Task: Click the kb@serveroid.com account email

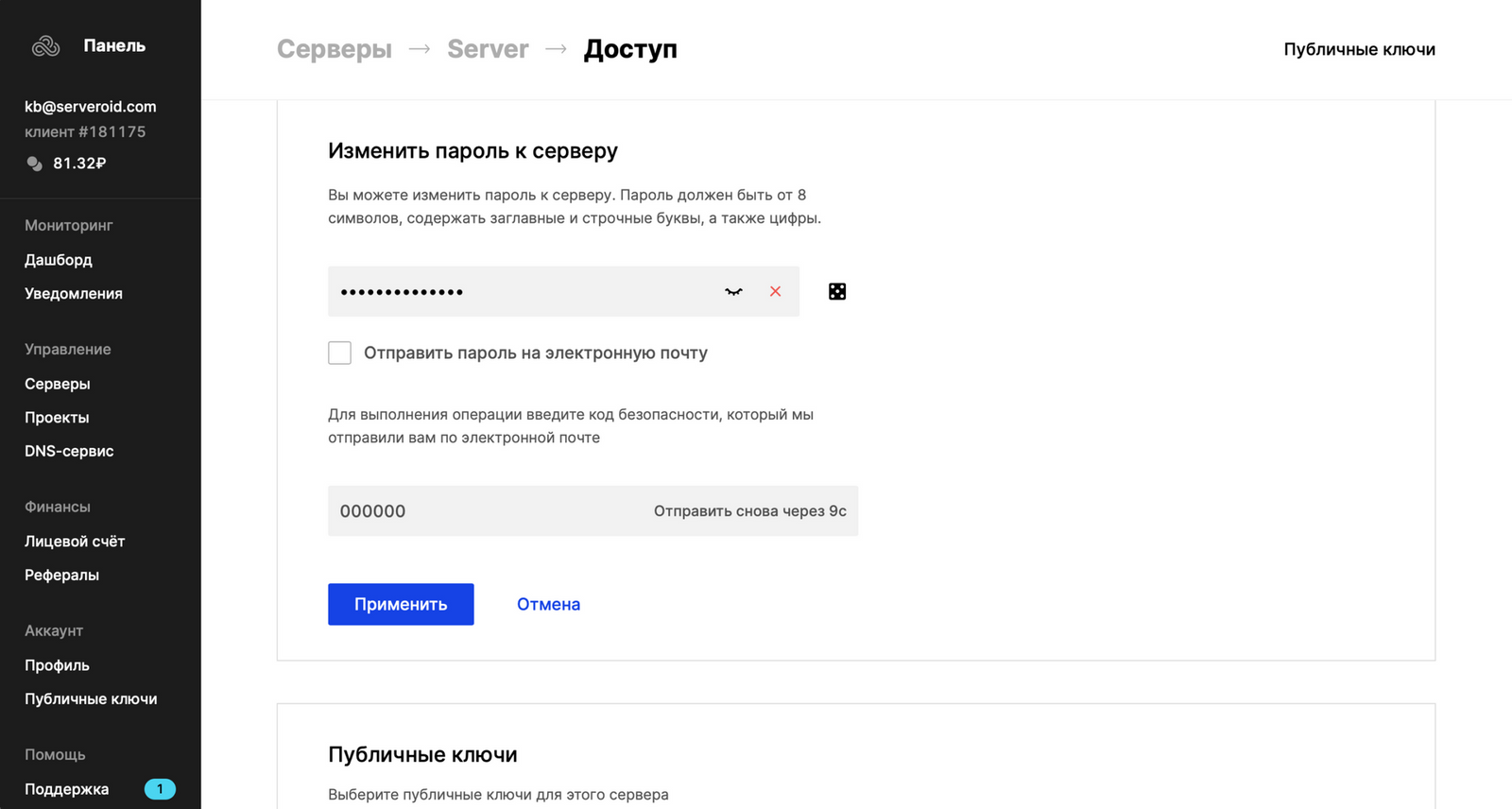Action: tap(91, 107)
